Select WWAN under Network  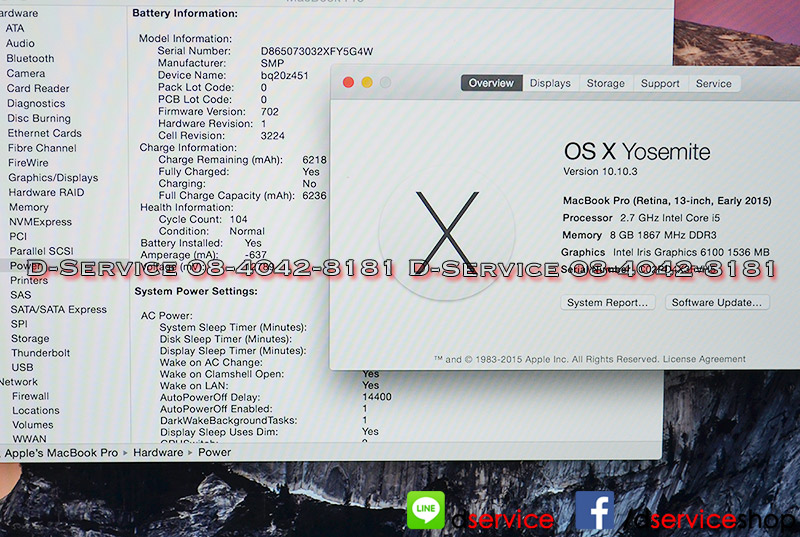(x=30, y=439)
